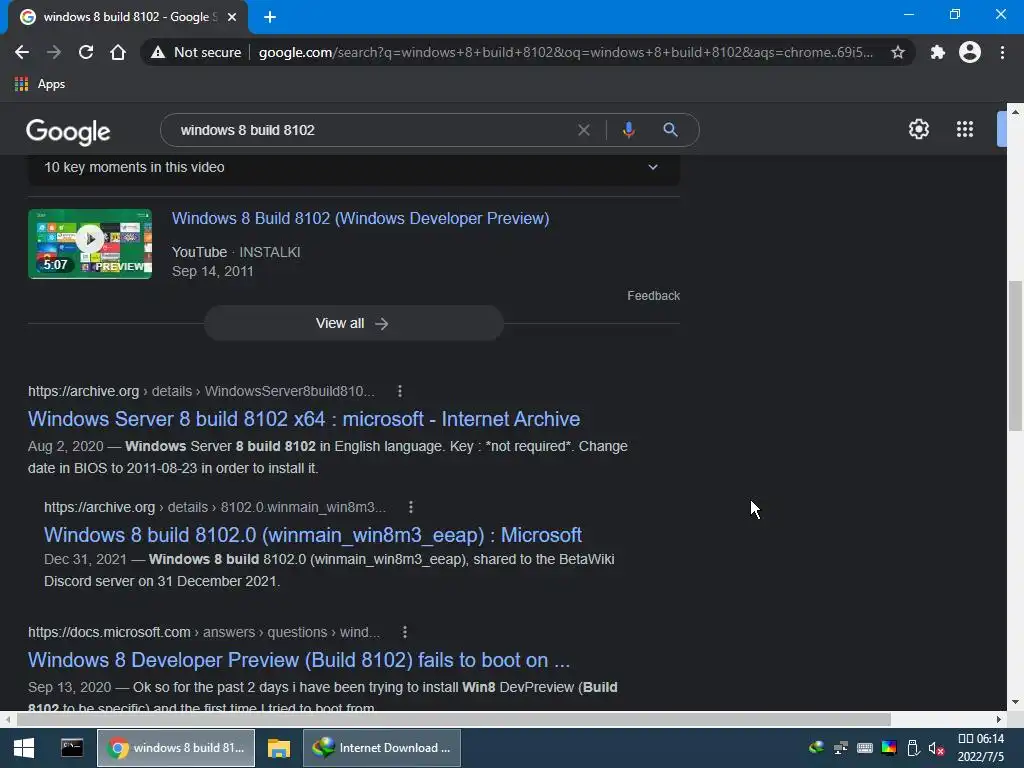Bookmark this page with the star
The height and width of the screenshot is (768, 1024).
click(898, 52)
